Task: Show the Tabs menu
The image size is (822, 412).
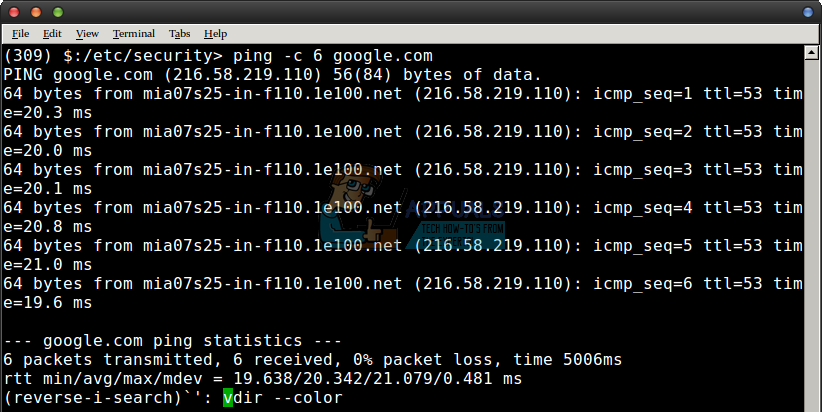Action: [180, 34]
